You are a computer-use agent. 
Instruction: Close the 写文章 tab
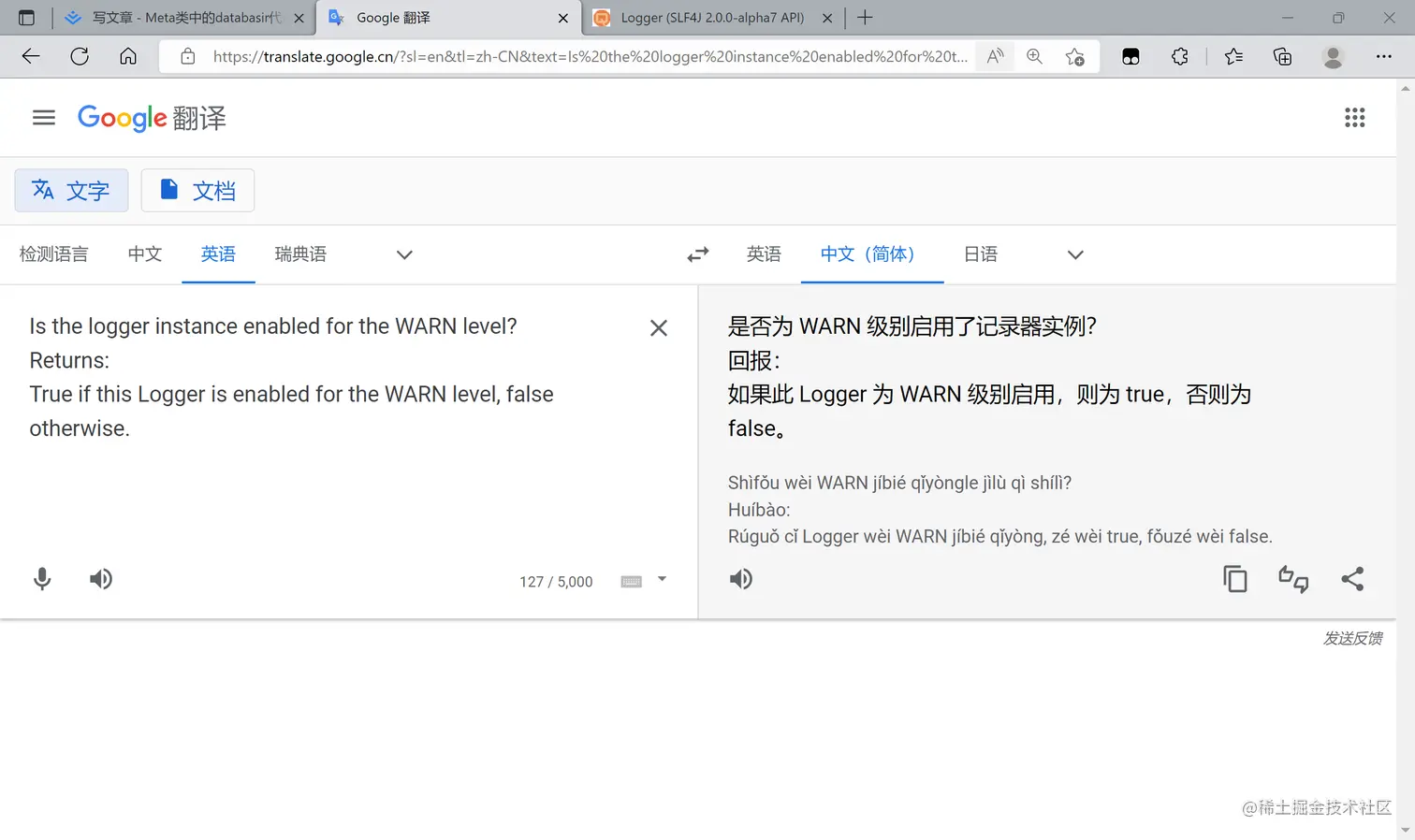pyautogui.click(x=299, y=18)
